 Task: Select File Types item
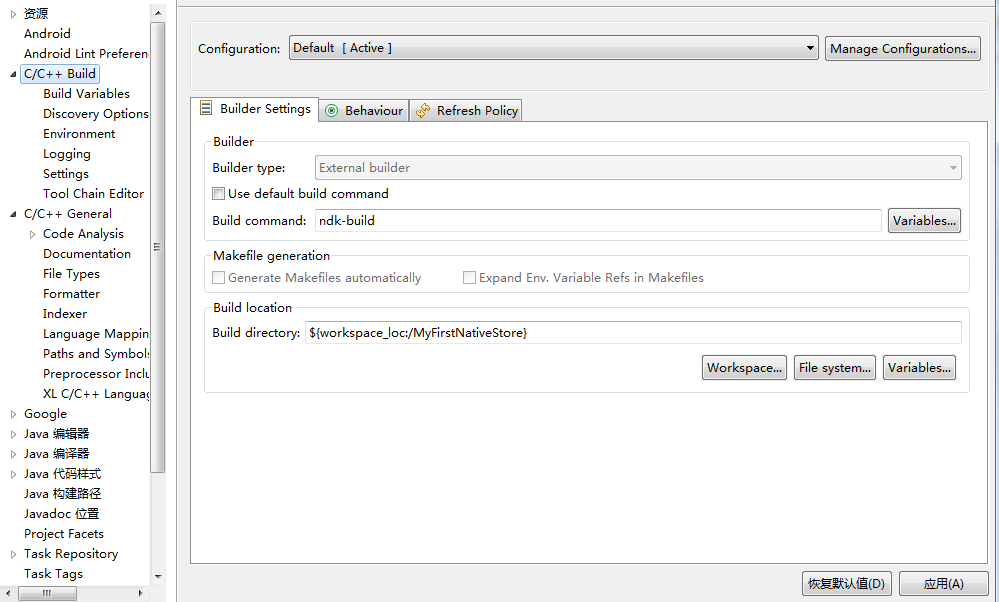(71, 274)
